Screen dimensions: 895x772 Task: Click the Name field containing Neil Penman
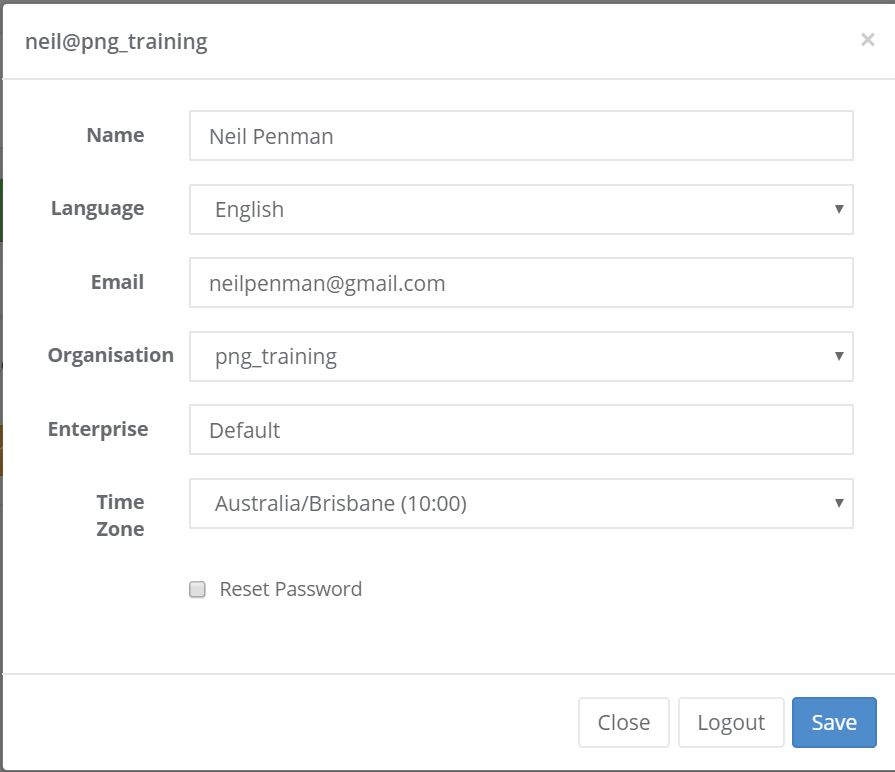520,136
